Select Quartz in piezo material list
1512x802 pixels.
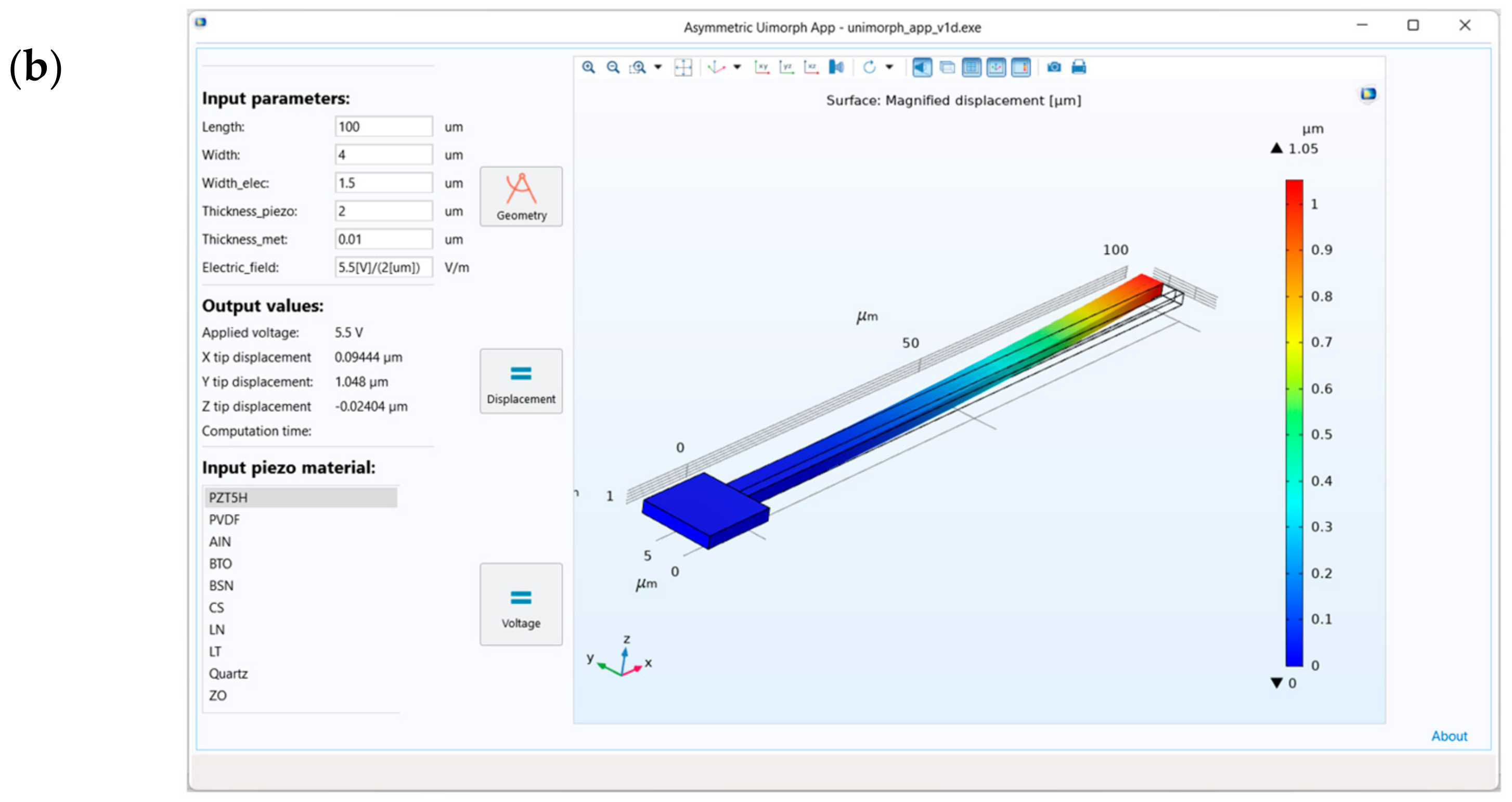pos(228,674)
